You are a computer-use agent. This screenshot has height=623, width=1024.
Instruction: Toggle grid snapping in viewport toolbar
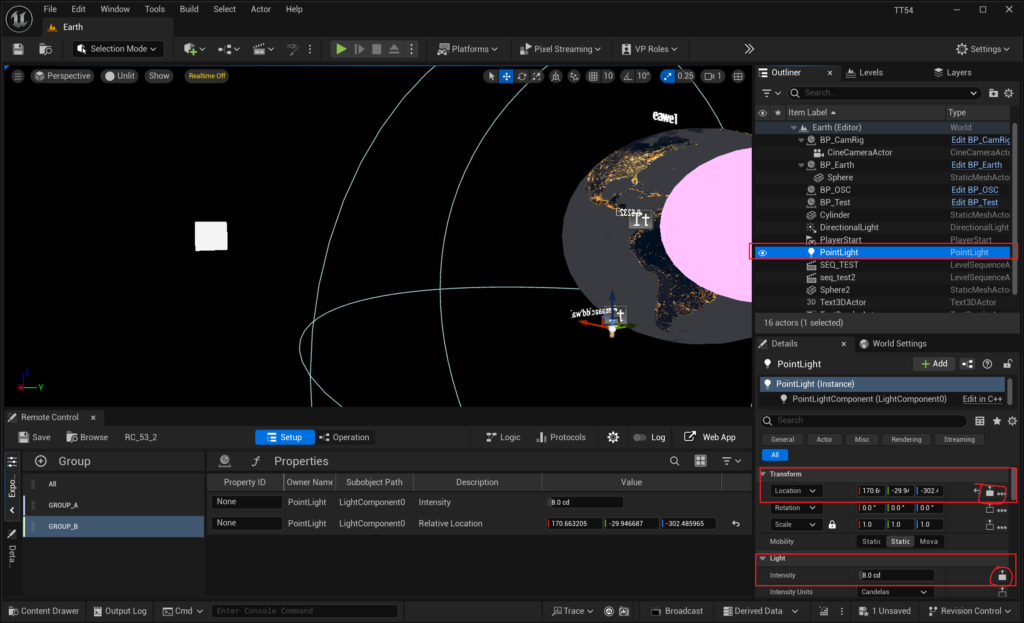[592, 76]
